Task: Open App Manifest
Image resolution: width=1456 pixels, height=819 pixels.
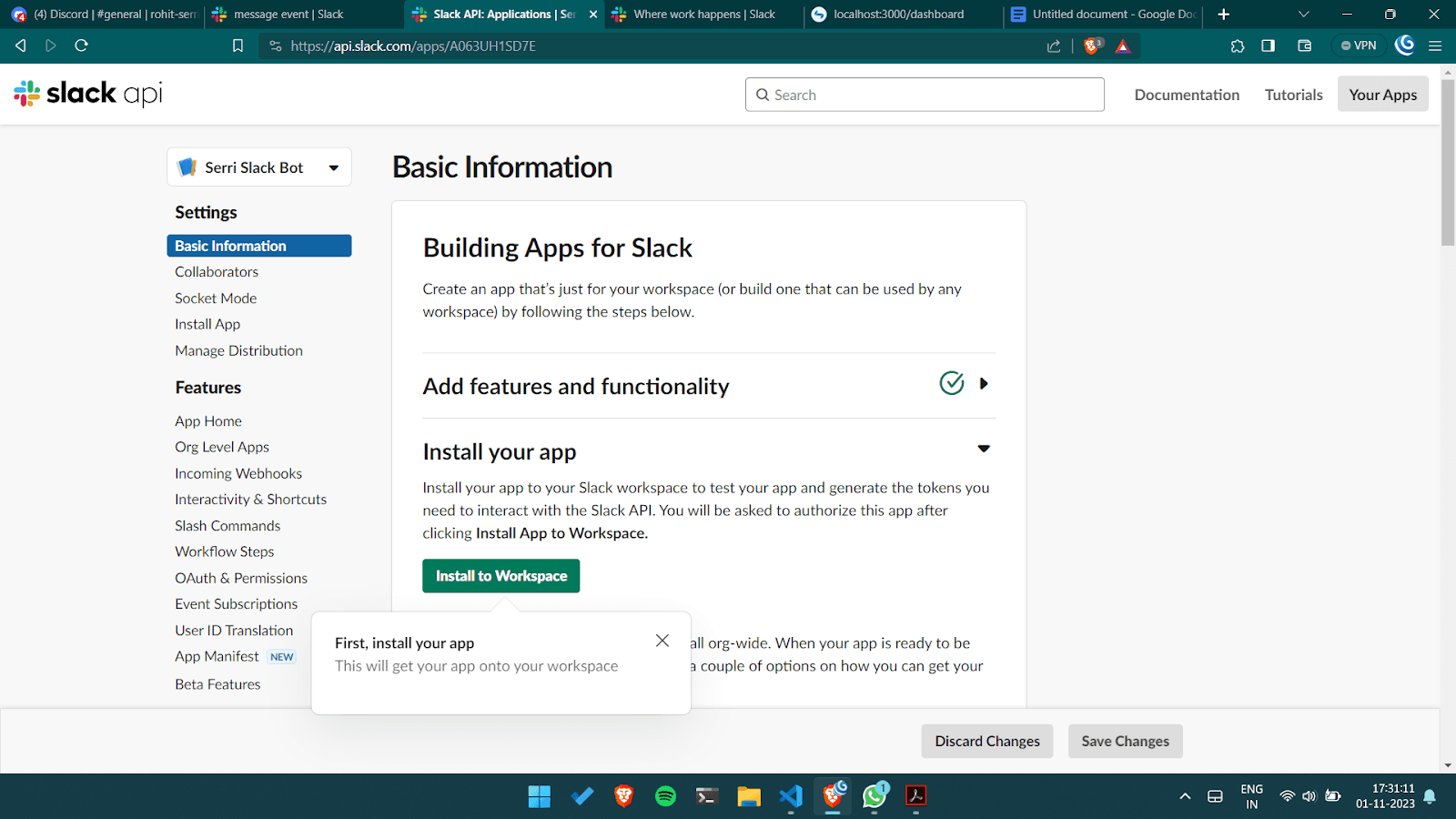Action: click(x=217, y=656)
